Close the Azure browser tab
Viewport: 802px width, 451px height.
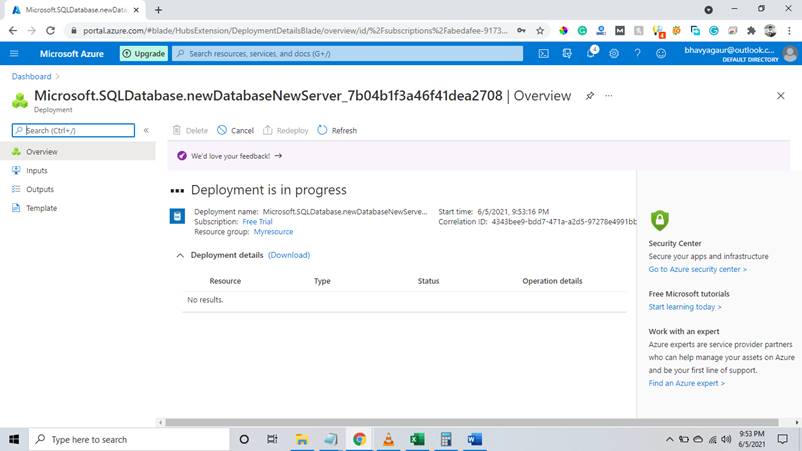(136, 10)
